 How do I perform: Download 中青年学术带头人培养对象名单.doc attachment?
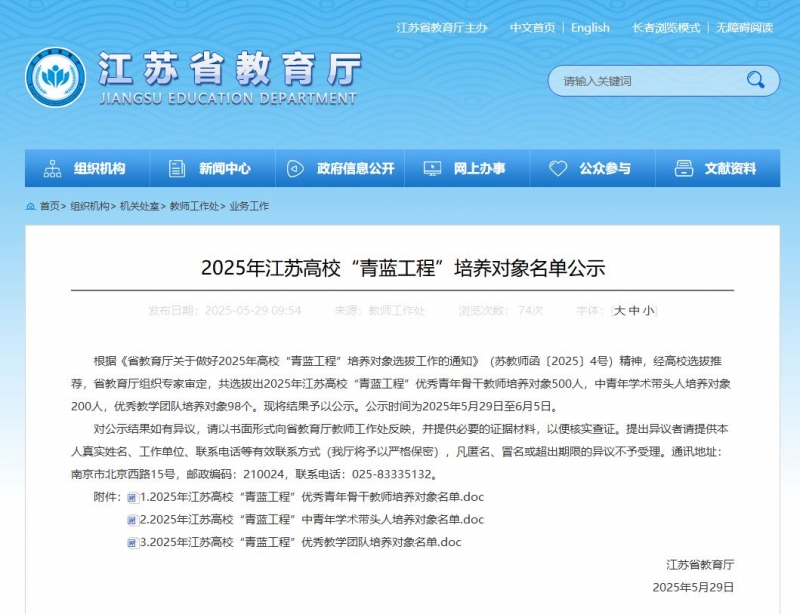pyautogui.click(x=312, y=520)
